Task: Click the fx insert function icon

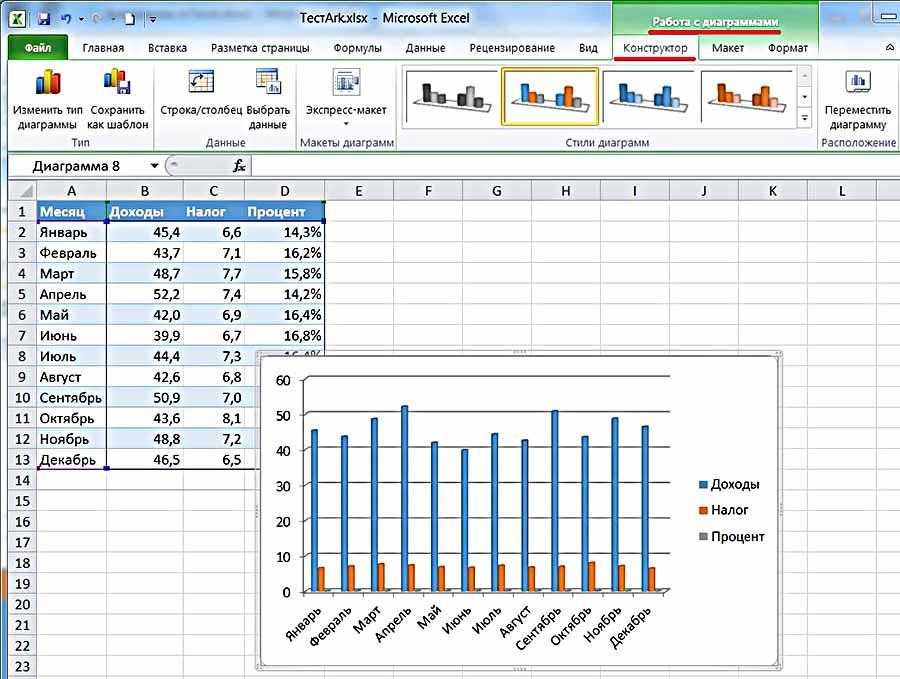Action: coord(239,166)
